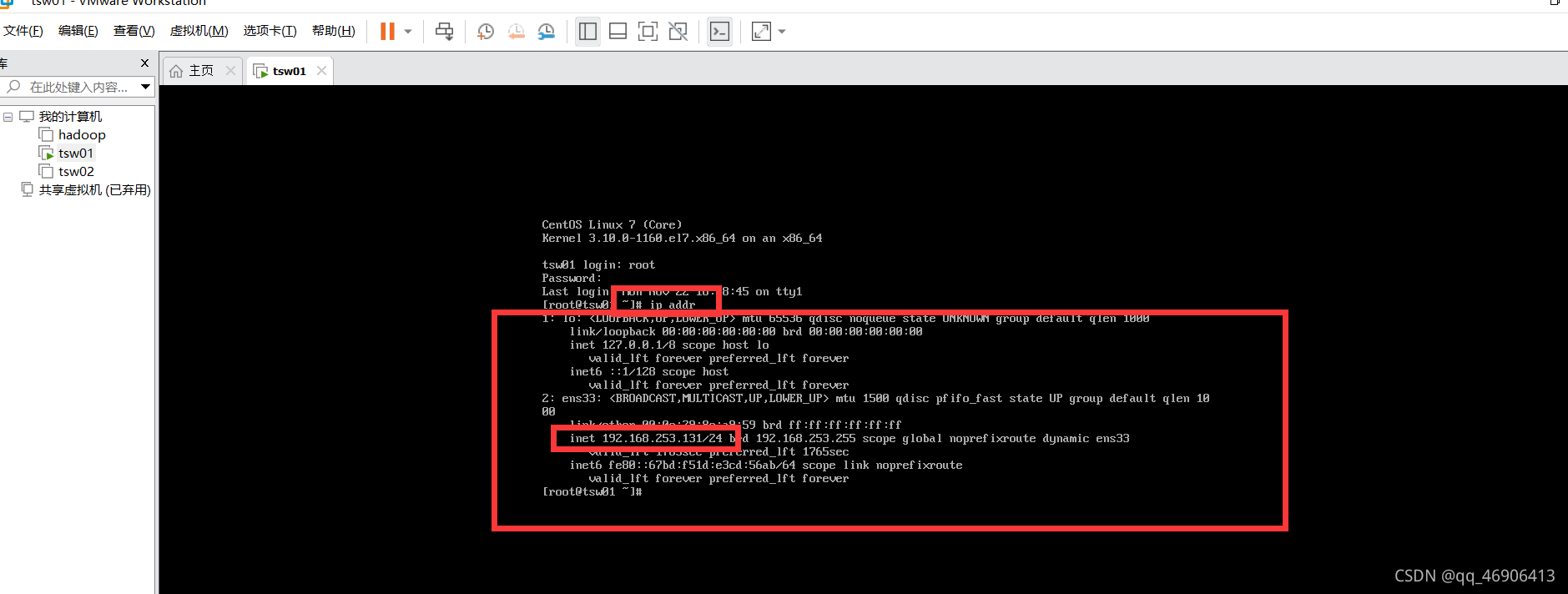Open the stretch display dropdown arrow
1568x594 pixels.
point(782,32)
